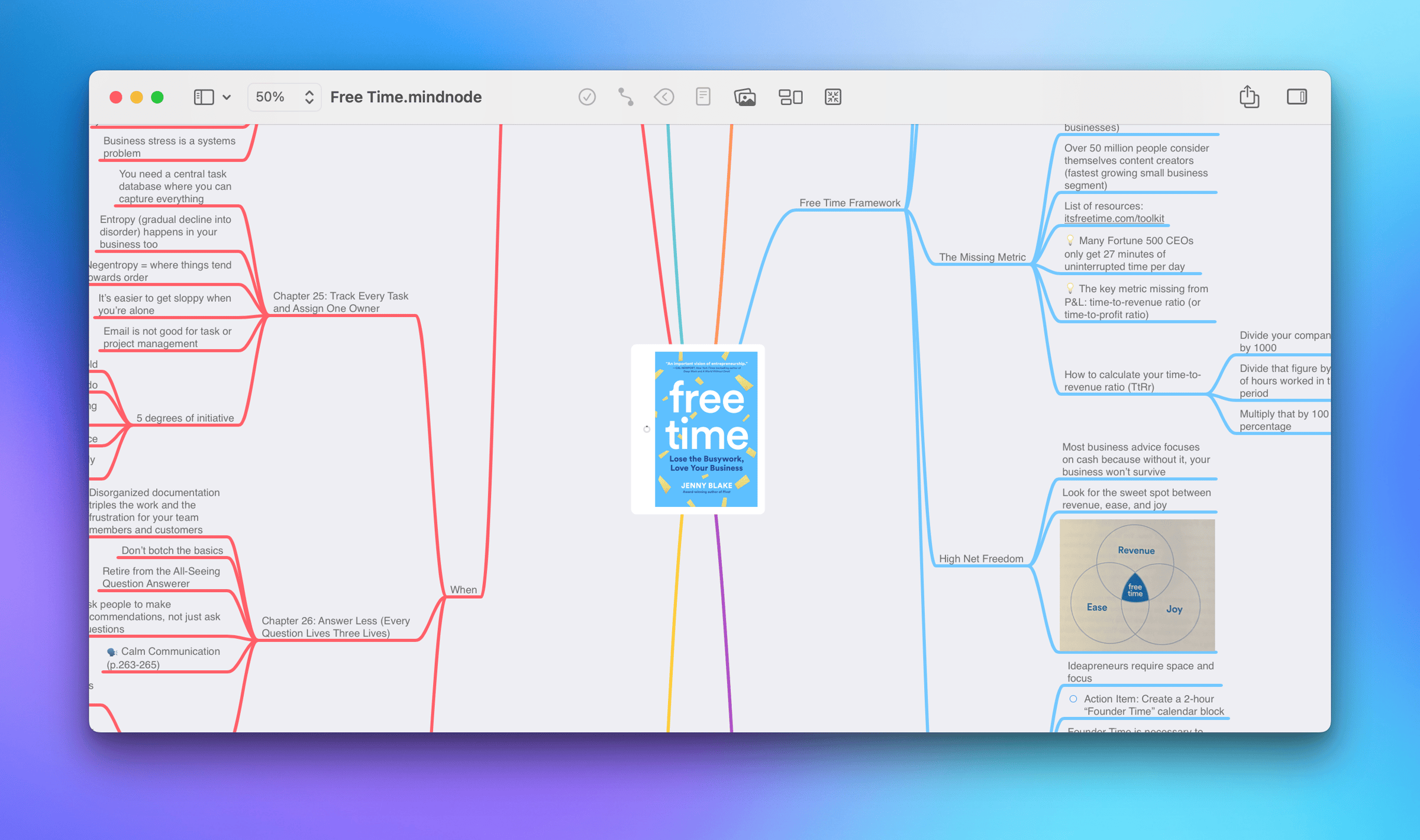1420x840 pixels.
Task: Click the lightbulb emoji on Fortune 500 node
Action: (1070, 240)
